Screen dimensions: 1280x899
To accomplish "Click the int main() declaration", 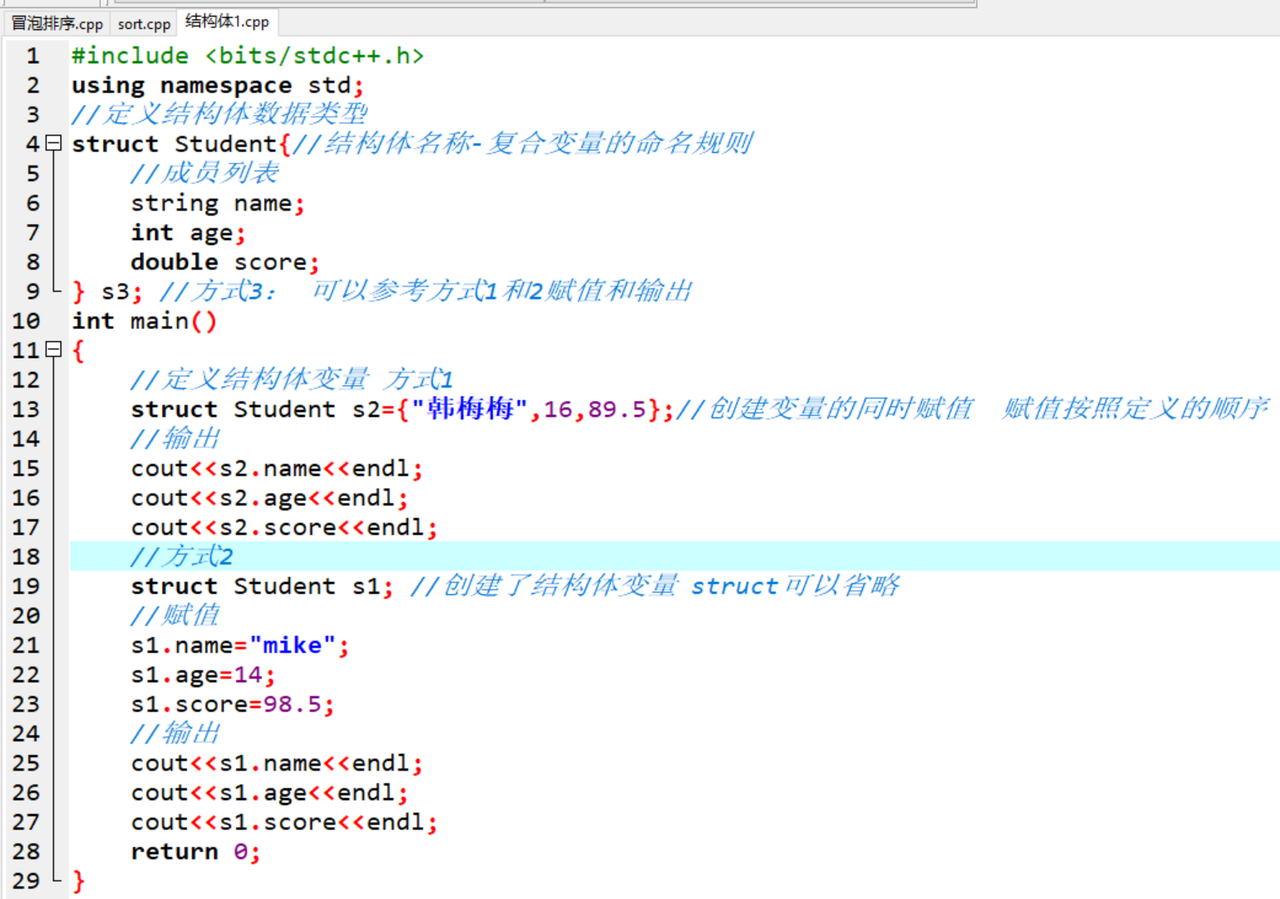I will pos(144,321).
